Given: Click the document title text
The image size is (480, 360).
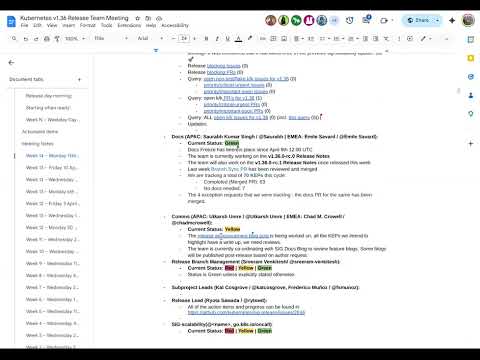Looking at the screenshot, I should 74,18.
